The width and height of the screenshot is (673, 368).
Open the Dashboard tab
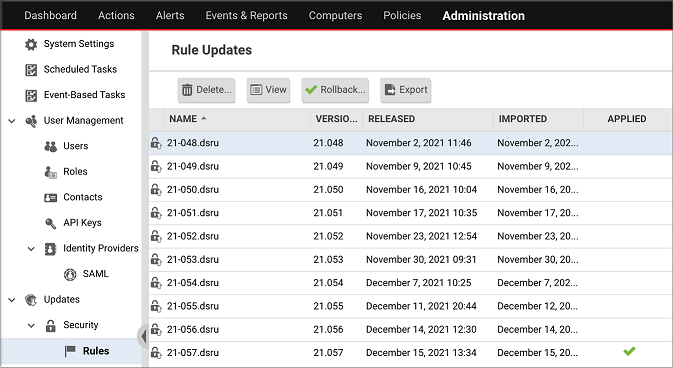click(x=51, y=15)
